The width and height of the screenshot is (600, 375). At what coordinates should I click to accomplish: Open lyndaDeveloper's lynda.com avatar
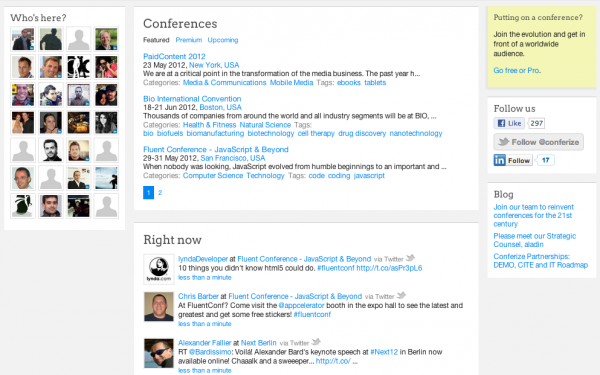(x=158, y=269)
